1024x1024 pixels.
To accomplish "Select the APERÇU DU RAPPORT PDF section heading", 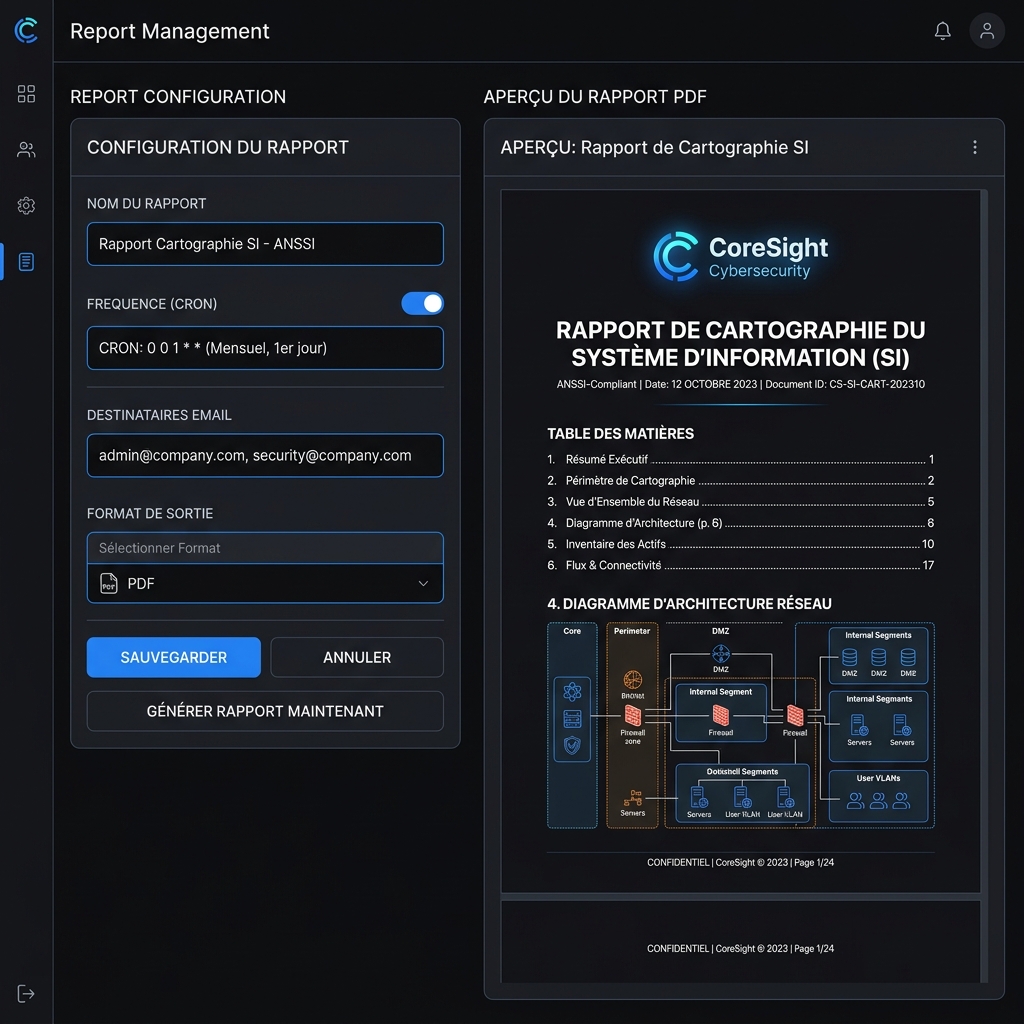I will pyautogui.click(x=595, y=97).
